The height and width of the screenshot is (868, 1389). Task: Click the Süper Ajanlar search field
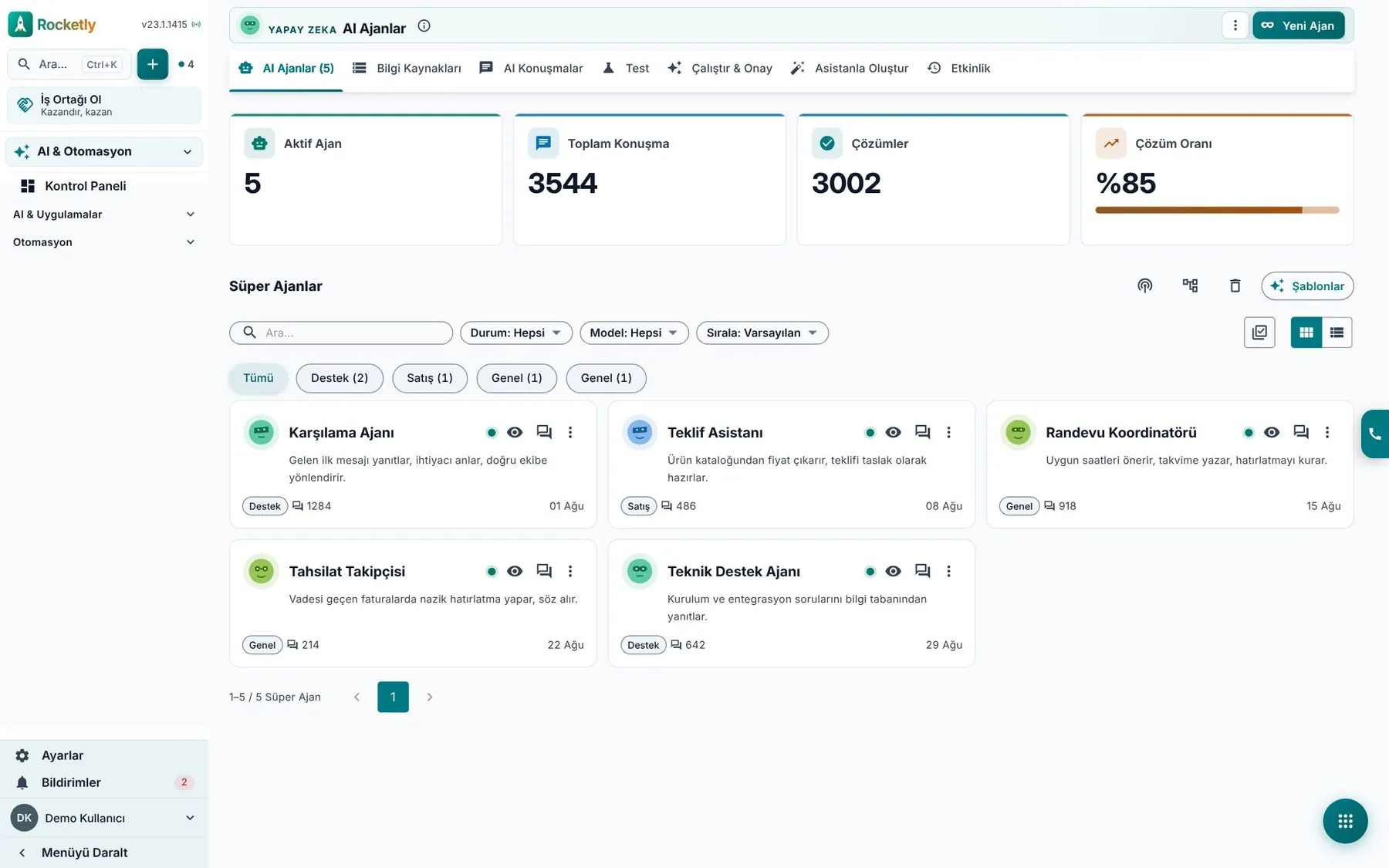[x=341, y=333]
